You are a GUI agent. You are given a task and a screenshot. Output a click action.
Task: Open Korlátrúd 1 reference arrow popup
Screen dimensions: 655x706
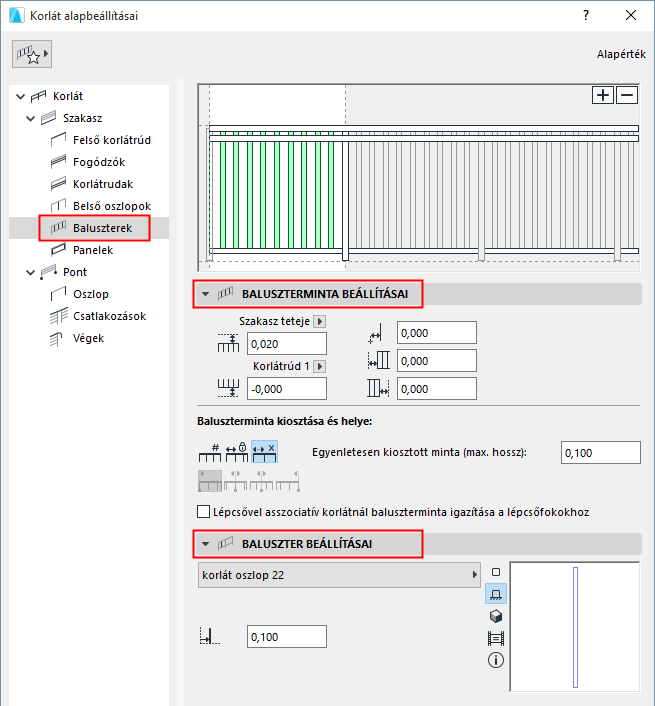(x=320, y=366)
